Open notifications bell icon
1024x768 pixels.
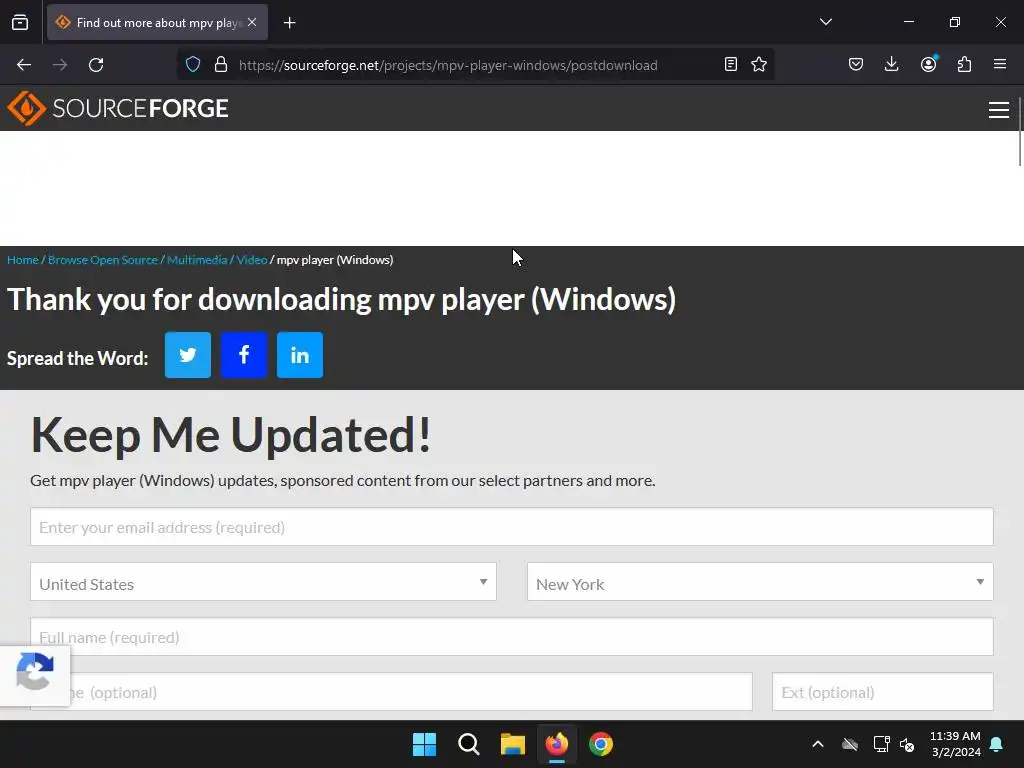tap(997, 744)
